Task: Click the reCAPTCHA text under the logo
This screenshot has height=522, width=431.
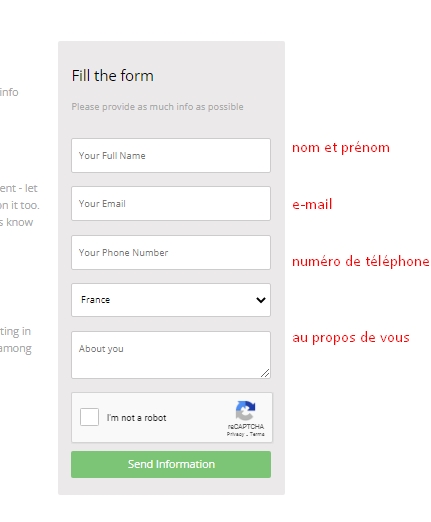Action: click(x=246, y=426)
